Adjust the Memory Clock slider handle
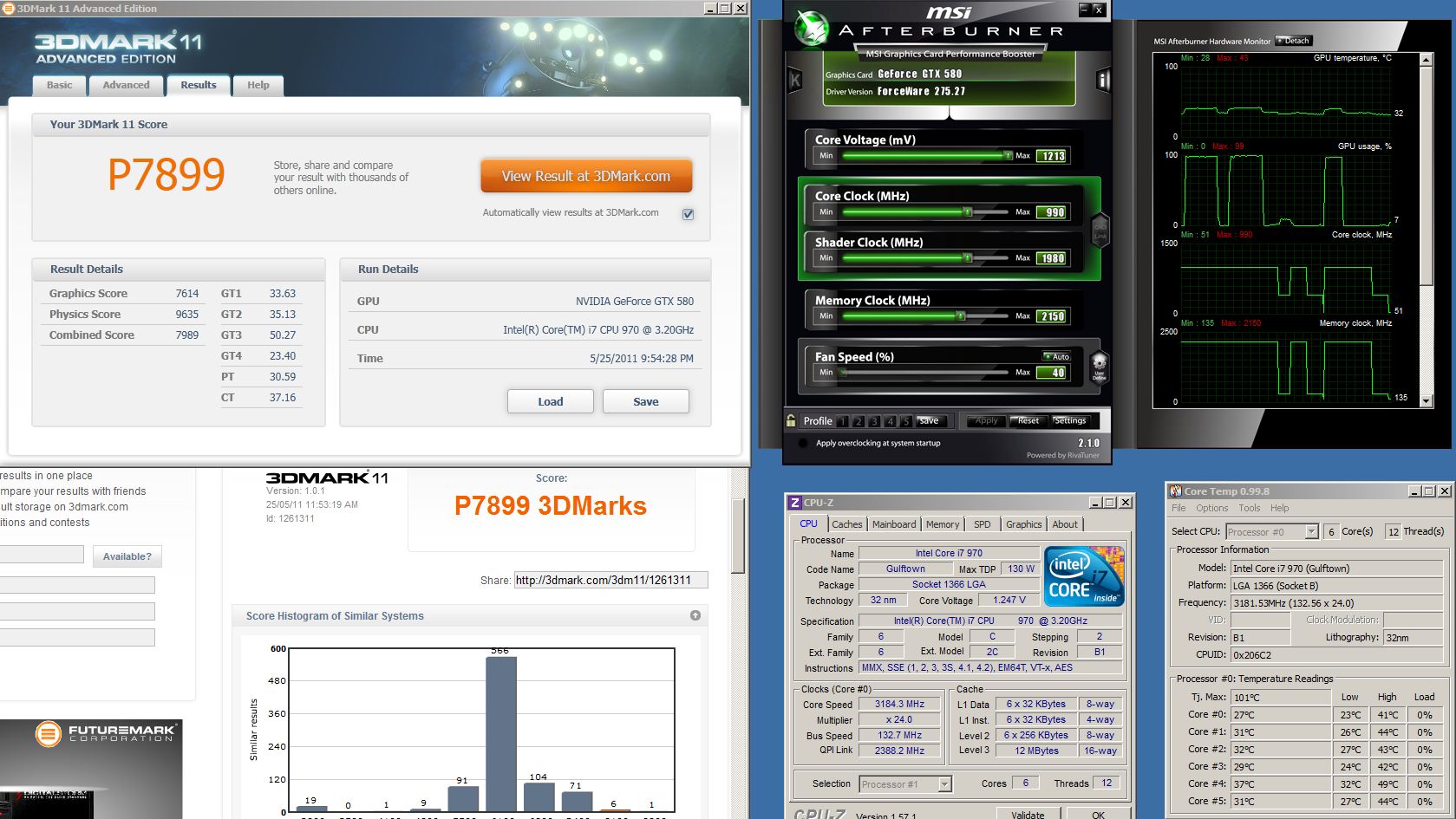 960,315
